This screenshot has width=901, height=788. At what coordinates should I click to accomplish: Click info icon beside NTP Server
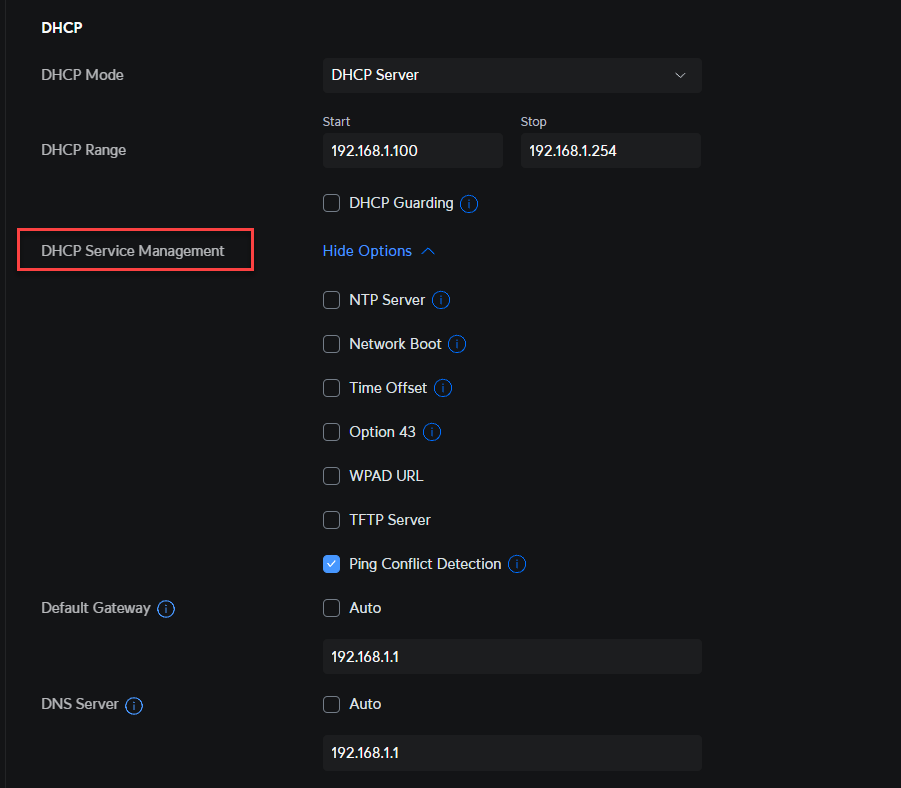441,300
